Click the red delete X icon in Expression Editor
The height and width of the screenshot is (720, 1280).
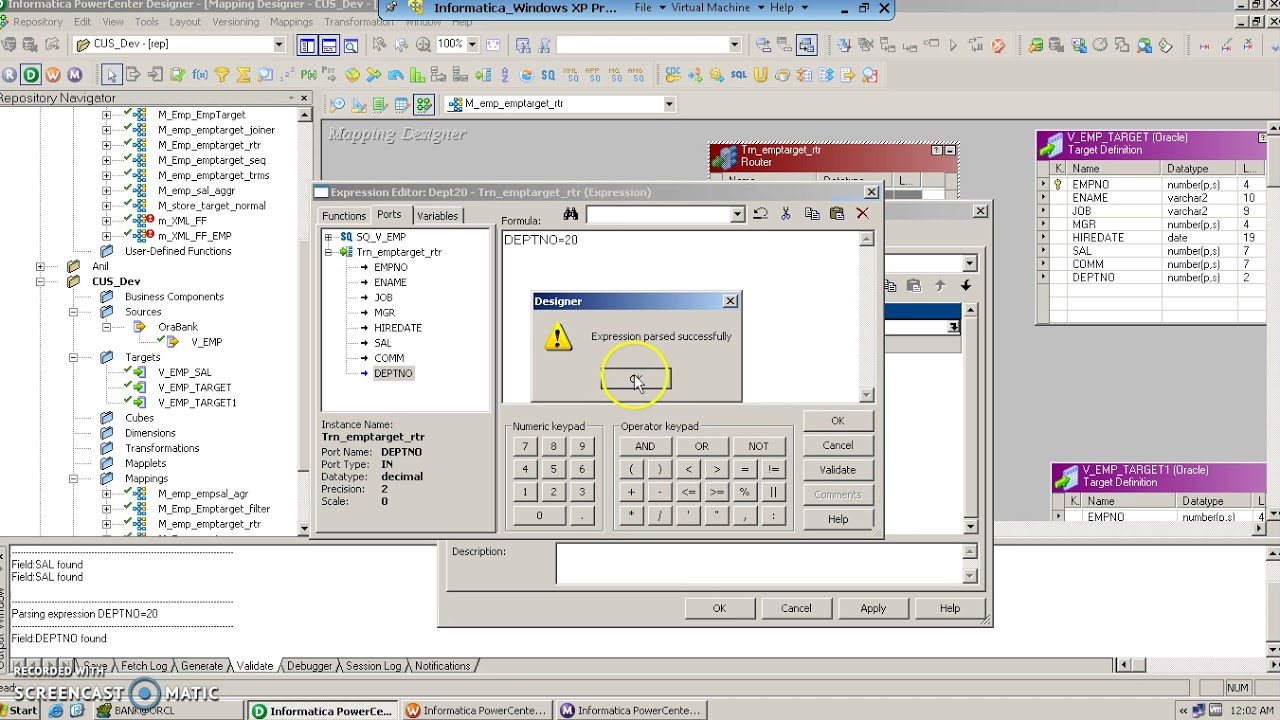[862, 214]
